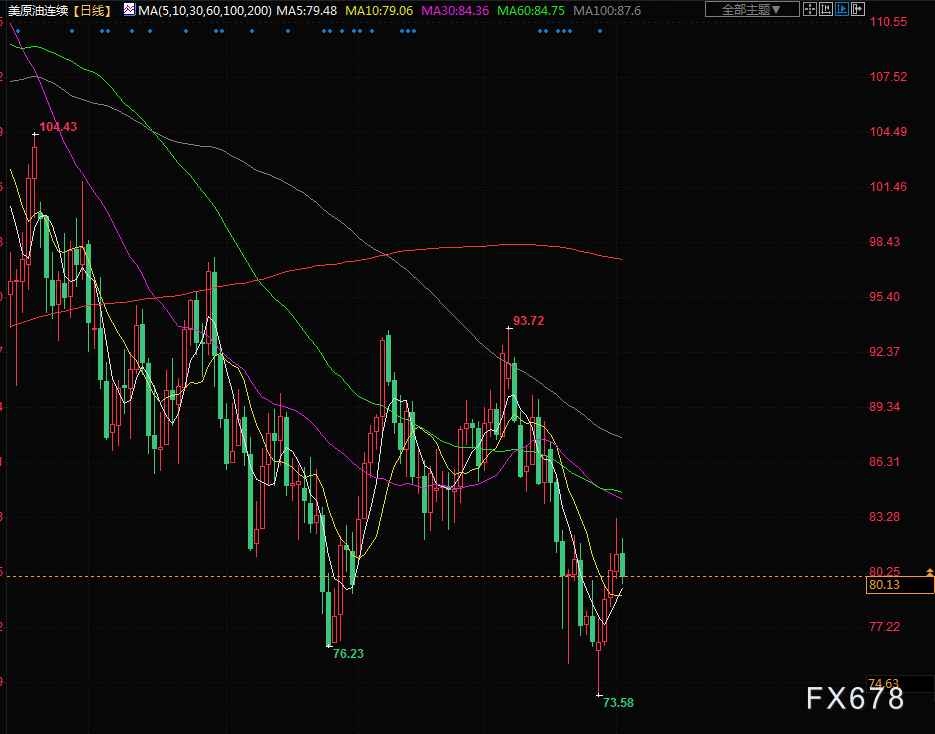
Task: Click the blue highlighted axis play icon
Action: click(841, 9)
